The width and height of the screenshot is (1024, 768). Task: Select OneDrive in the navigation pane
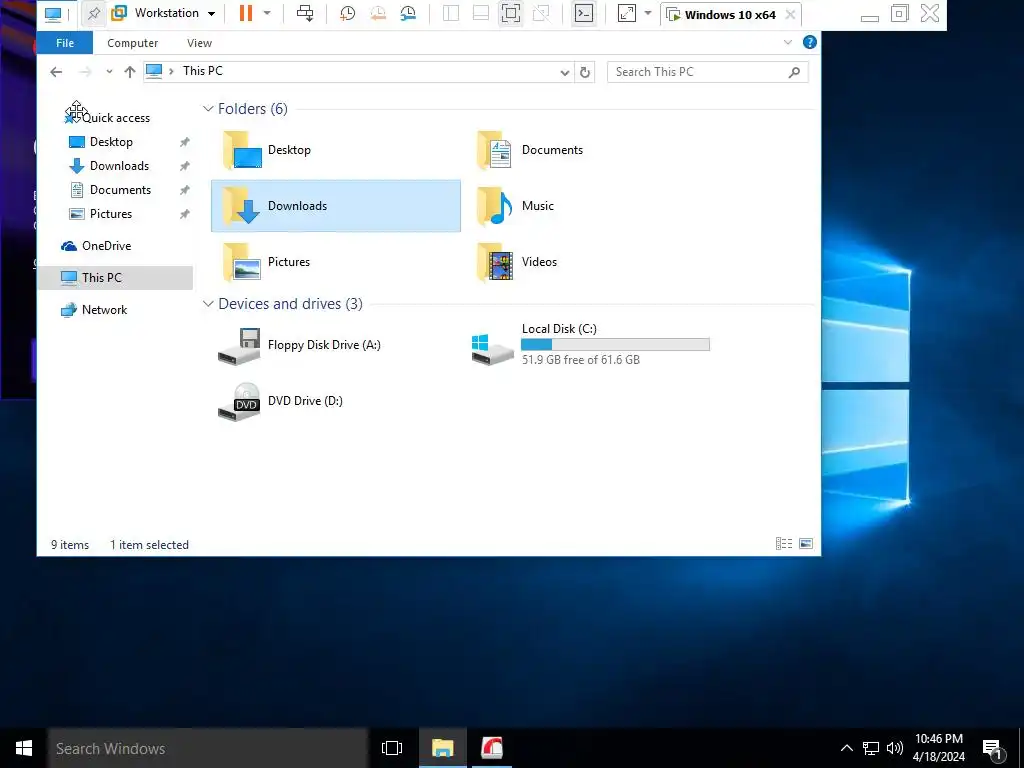coord(96,246)
